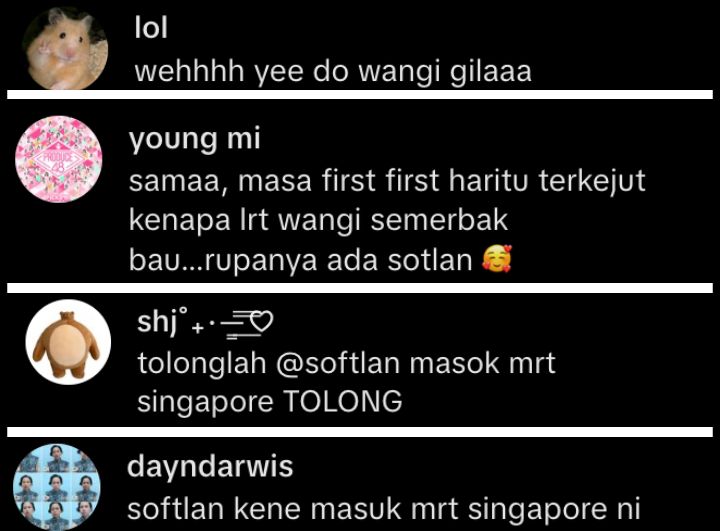The image size is (720, 531).
Task: Open the brown bear plush avatar
Action: (68, 342)
